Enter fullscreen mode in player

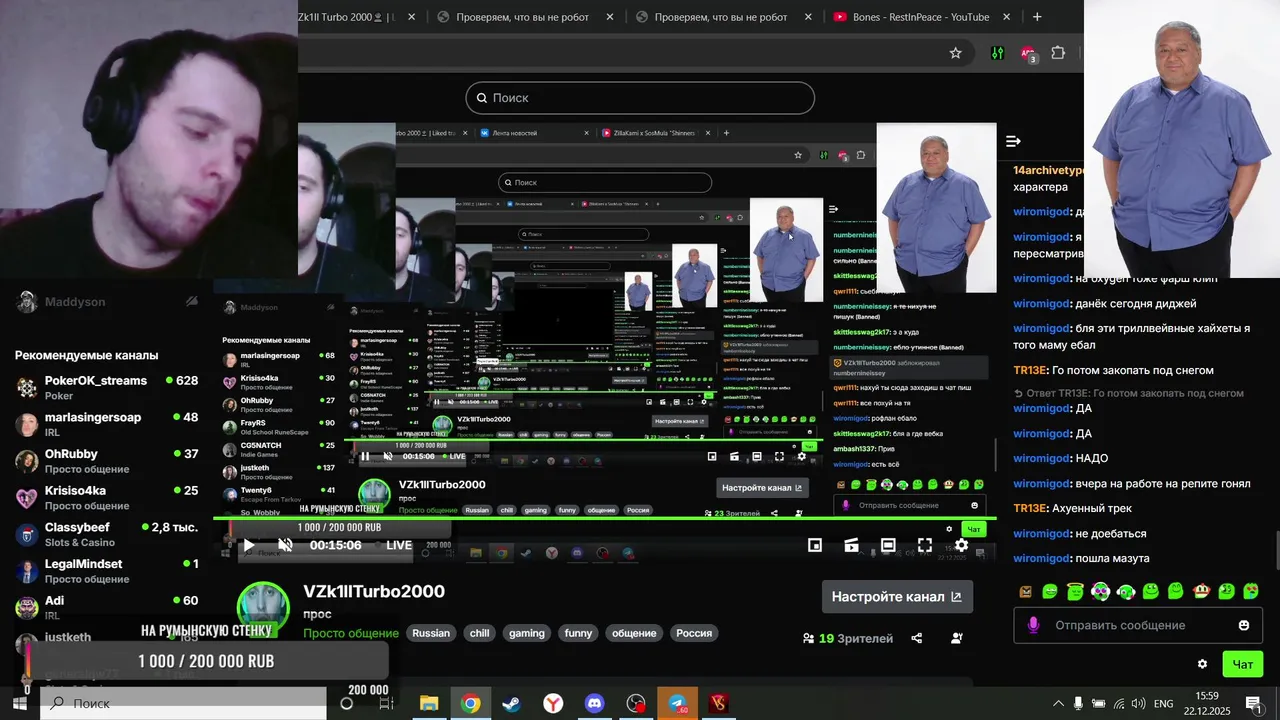pos(925,545)
